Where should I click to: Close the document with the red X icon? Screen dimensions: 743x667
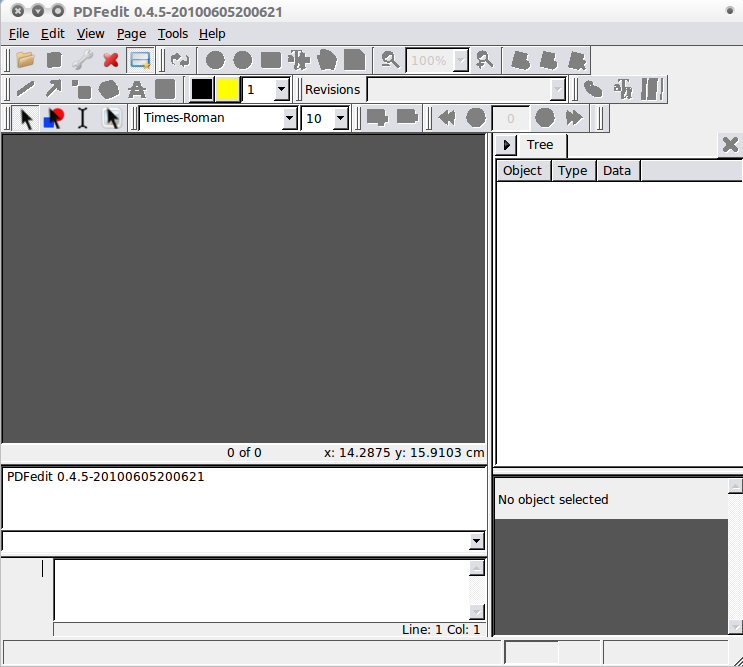coord(111,60)
